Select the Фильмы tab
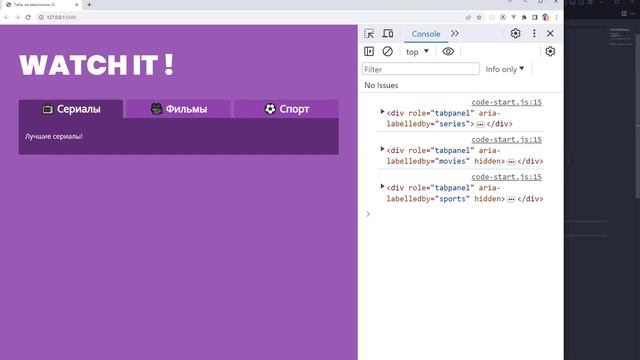The height and width of the screenshot is (360, 640). coord(178,109)
